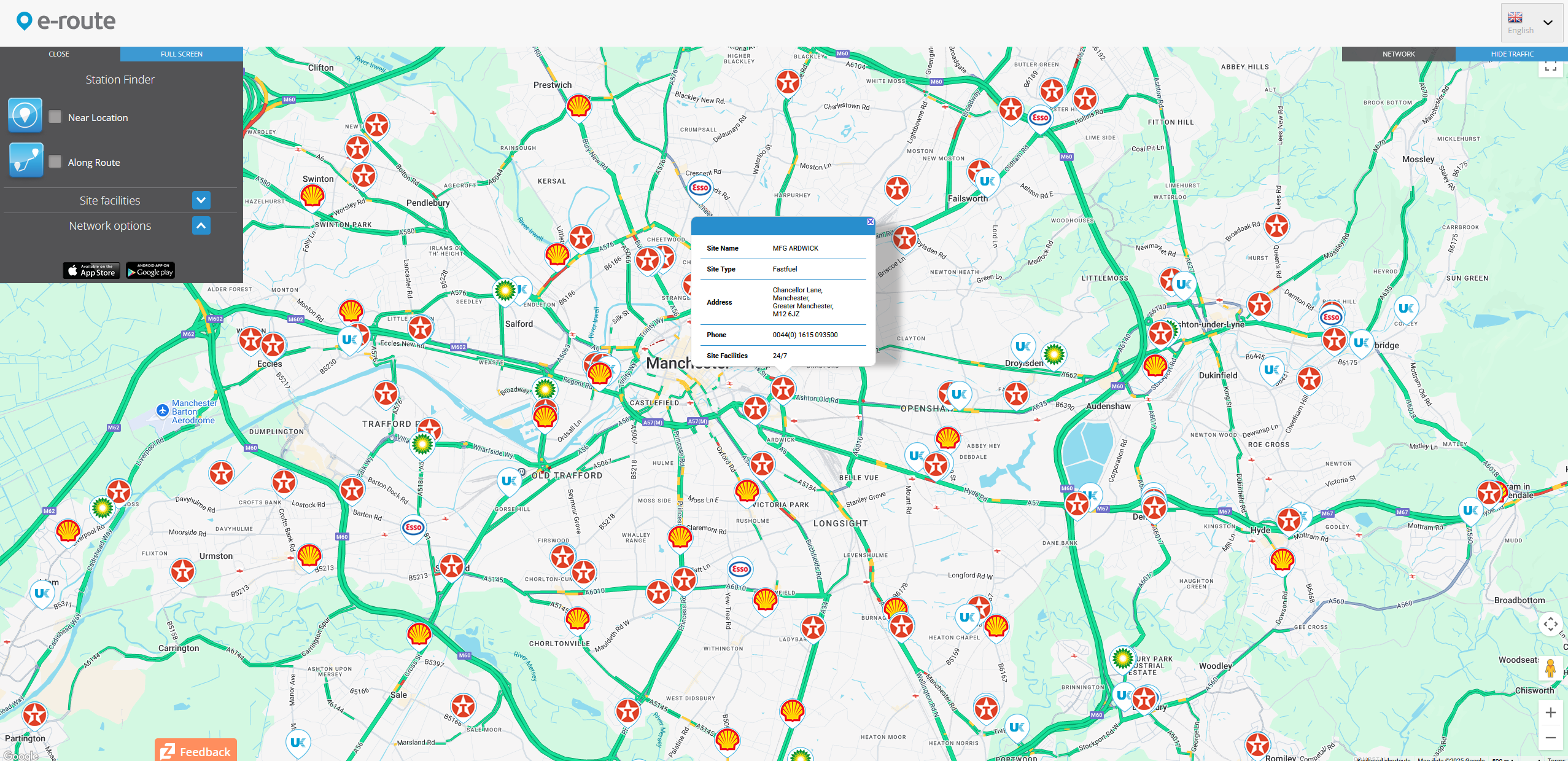Open the App Store download badge
Viewport: 1568px width, 761px height.
pos(91,270)
